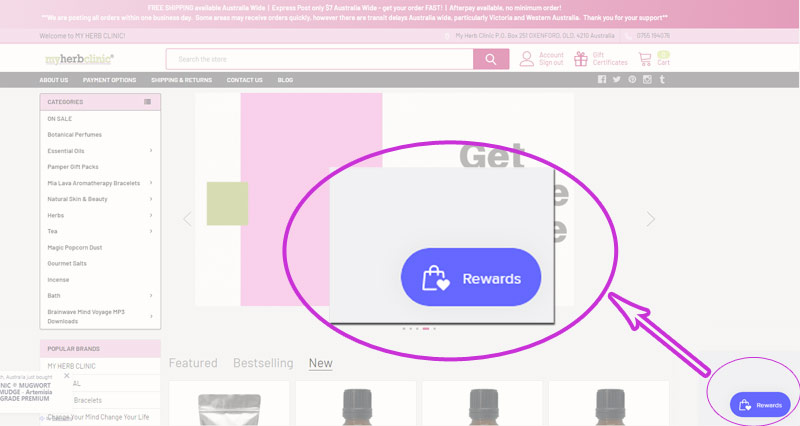
Task: Open the Facebook social icon
Action: pos(602,80)
